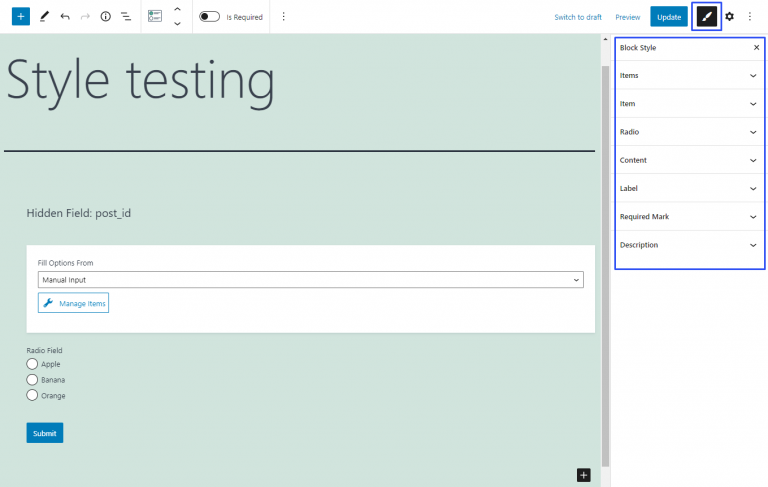Expand the Label style panel
Screen dimensions: 768x487
(688, 188)
